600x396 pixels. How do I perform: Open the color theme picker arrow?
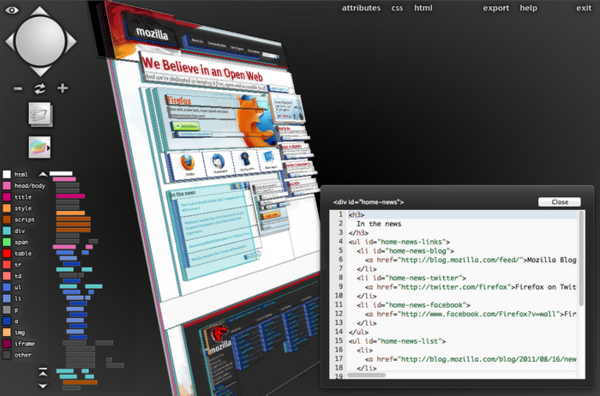click(49, 148)
